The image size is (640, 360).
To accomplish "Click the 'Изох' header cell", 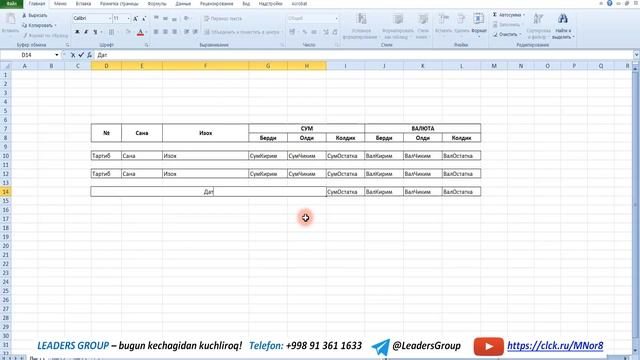I will (x=205, y=133).
